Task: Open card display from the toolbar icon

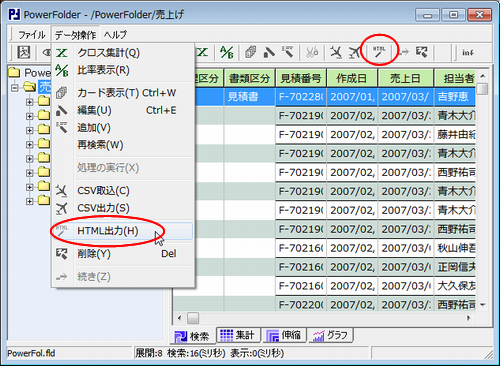Action: click(x=250, y=52)
